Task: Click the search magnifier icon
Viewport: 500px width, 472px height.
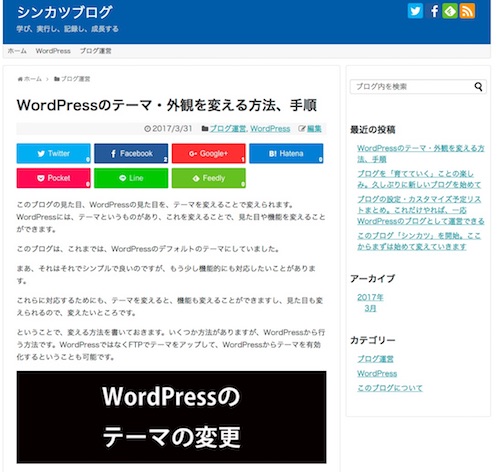Action: coord(478,87)
